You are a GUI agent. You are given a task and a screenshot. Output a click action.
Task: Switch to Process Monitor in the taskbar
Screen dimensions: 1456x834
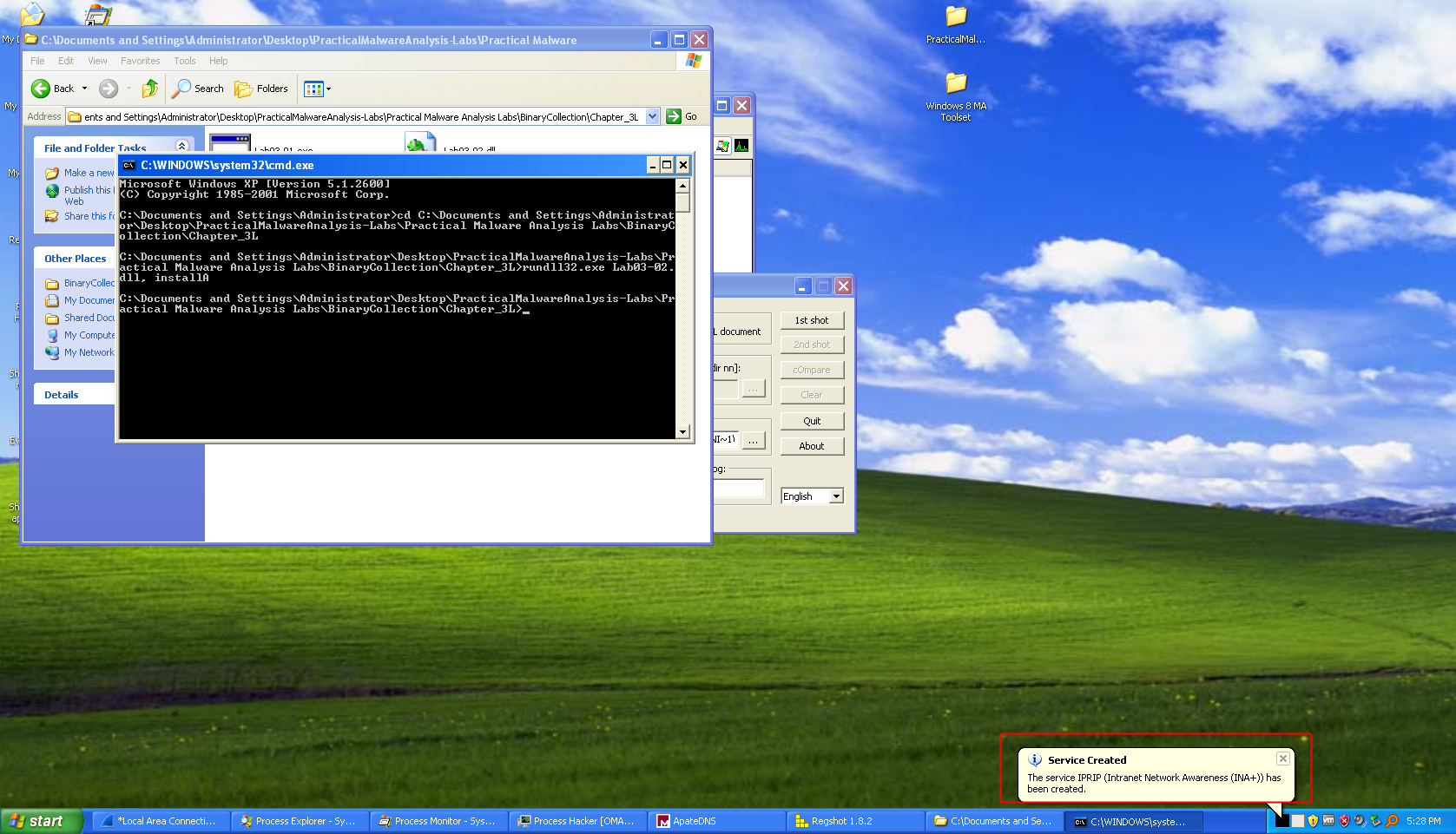click(438, 821)
